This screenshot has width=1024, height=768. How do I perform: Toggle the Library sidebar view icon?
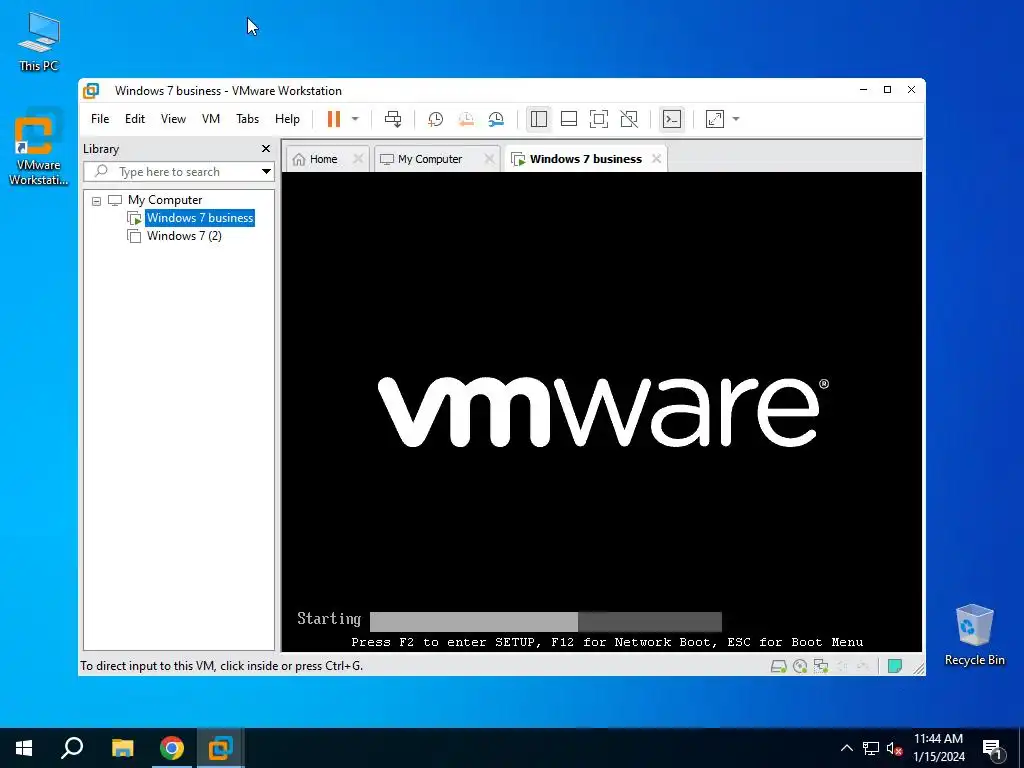[539, 119]
